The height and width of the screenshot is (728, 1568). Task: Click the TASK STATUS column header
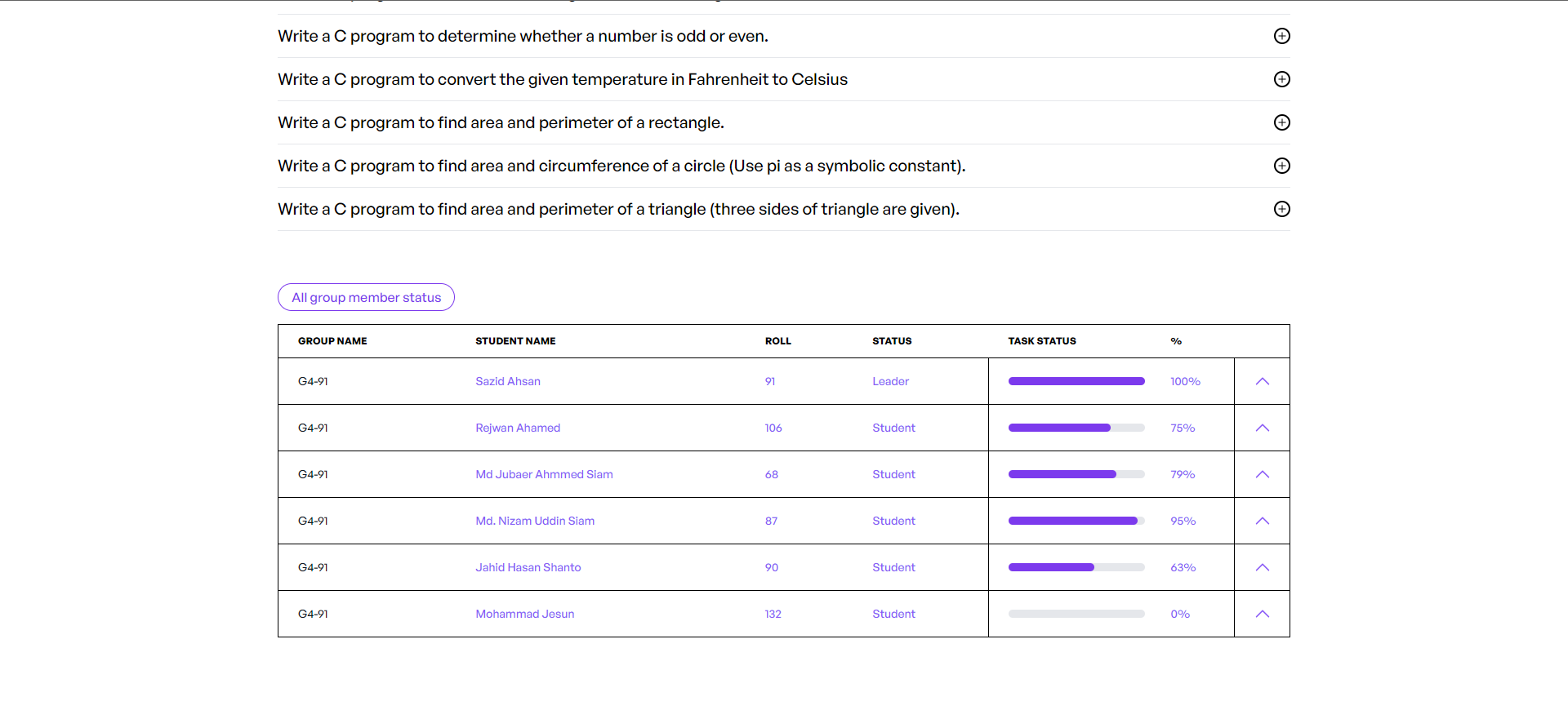[1042, 341]
